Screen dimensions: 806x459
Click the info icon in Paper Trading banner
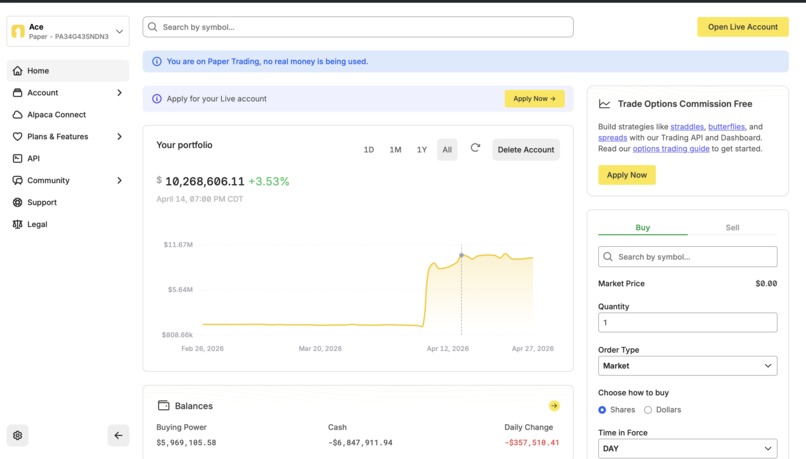click(x=157, y=62)
